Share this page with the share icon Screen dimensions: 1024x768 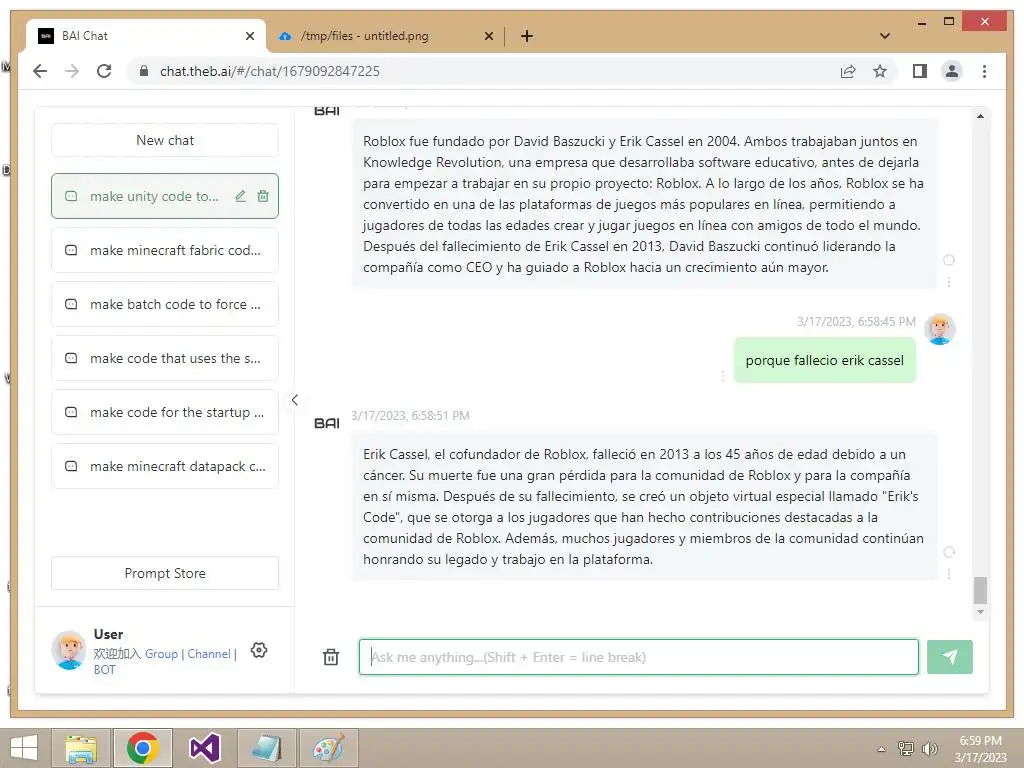[x=848, y=71]
